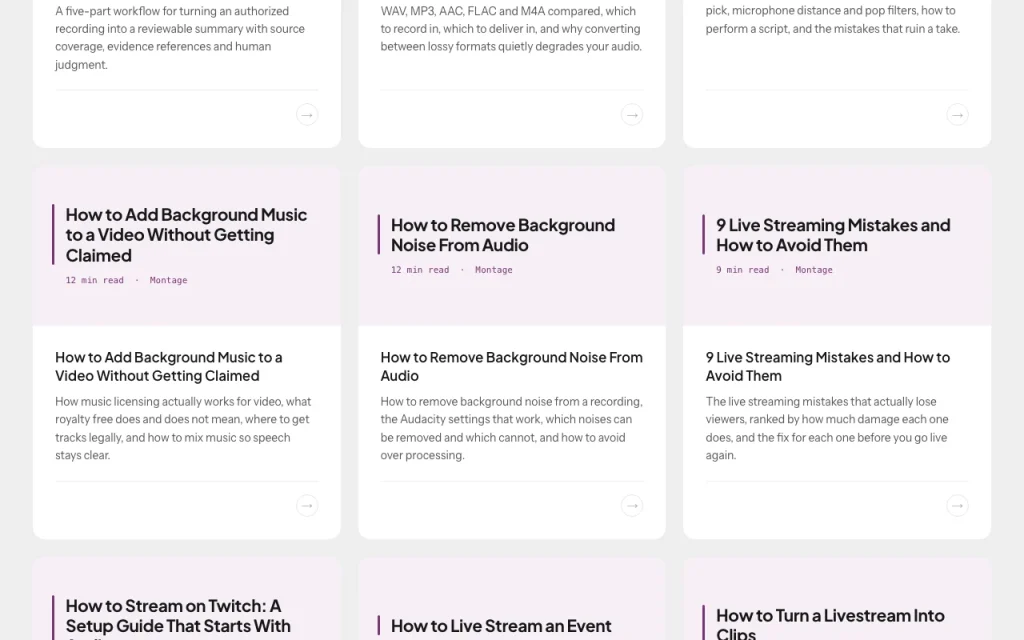1024x640 pixels.
Task: Open the How to Turn a Livestream Into Clips banner
Action: coord(837,599)
